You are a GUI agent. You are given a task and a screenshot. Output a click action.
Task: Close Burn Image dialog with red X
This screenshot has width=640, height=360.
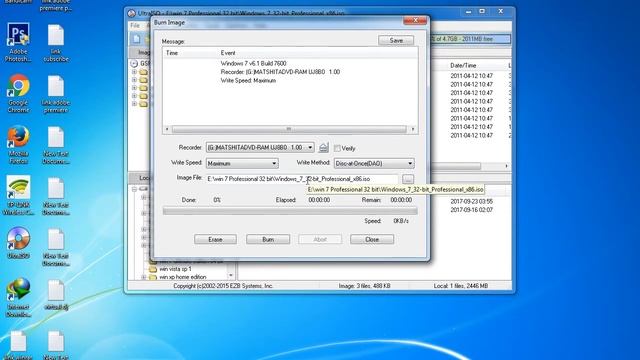point(415,20)
